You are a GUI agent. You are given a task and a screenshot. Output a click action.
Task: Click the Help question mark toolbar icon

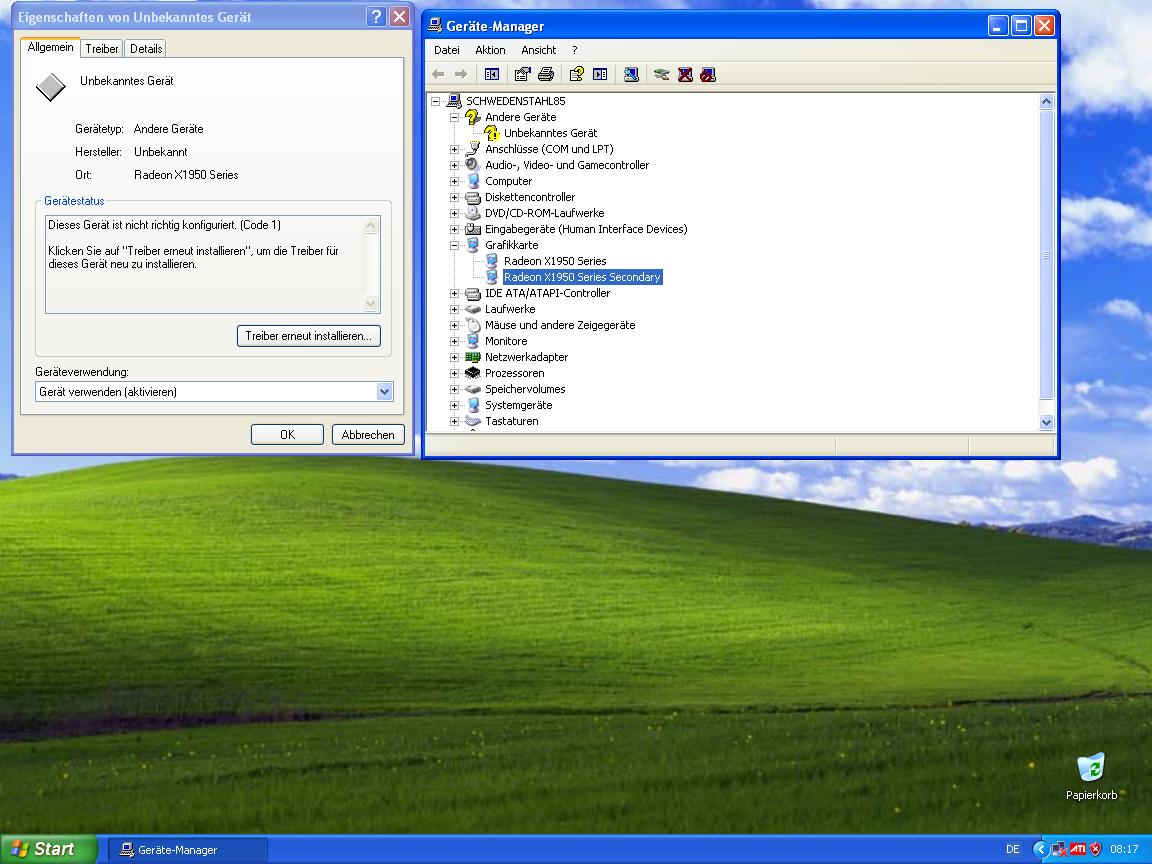coord(577,74)
